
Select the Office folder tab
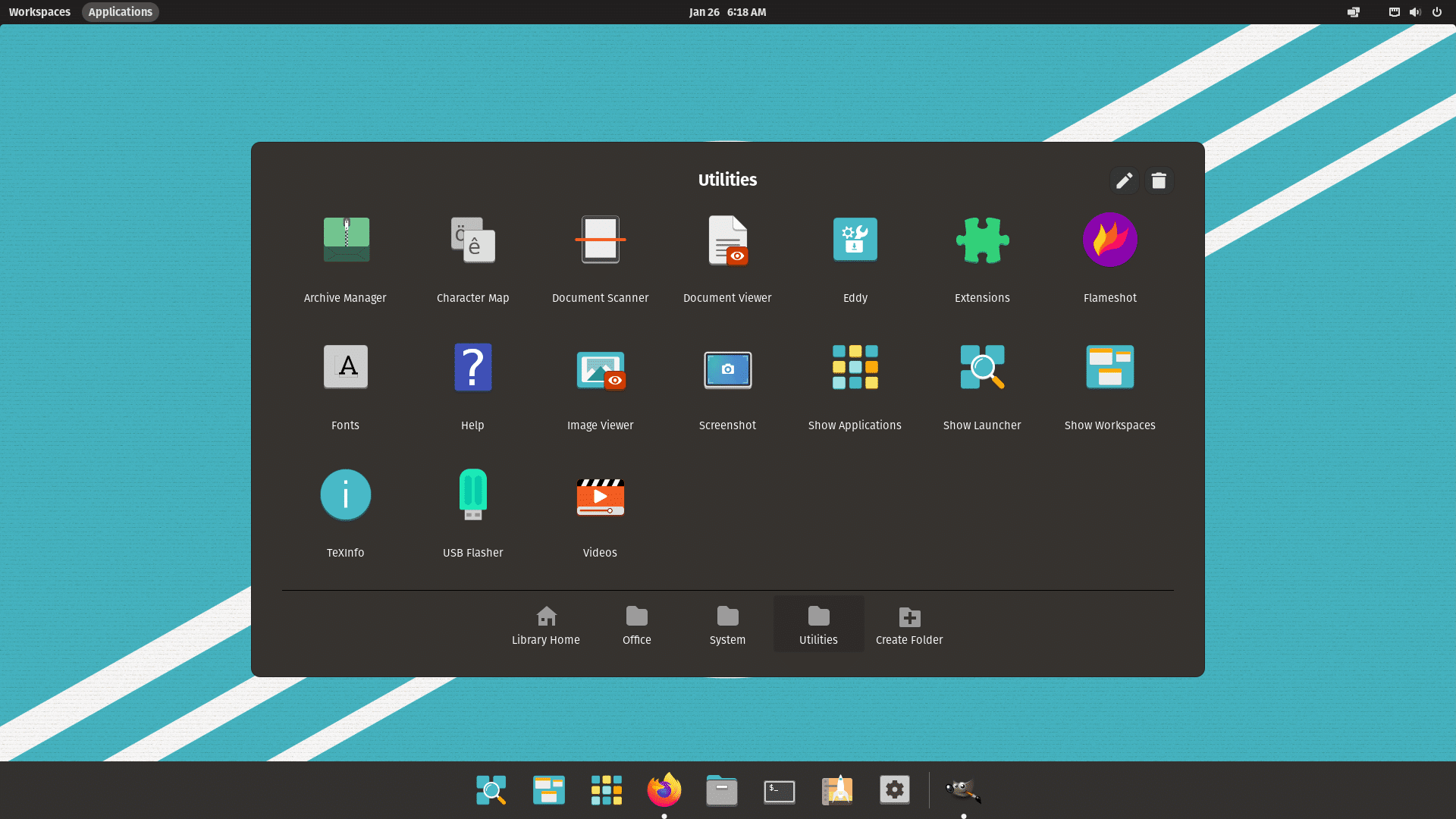point(636,624)
